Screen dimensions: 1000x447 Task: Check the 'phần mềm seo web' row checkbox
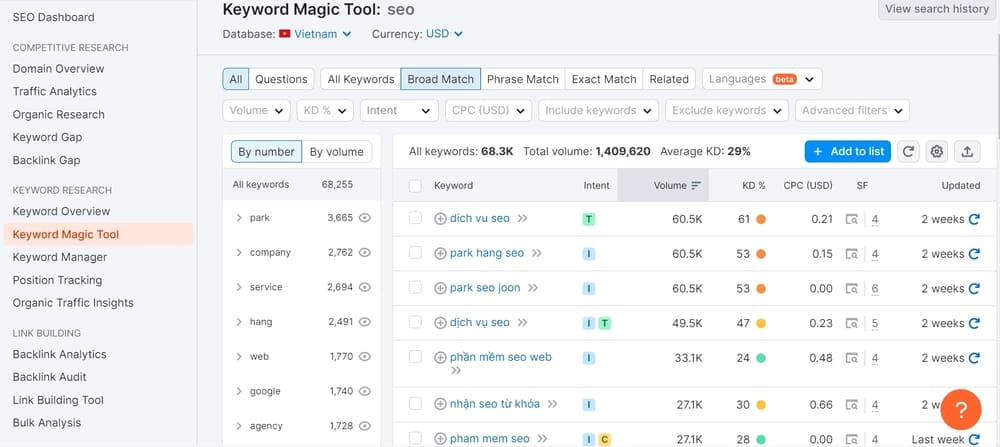(x=415, y=357)
